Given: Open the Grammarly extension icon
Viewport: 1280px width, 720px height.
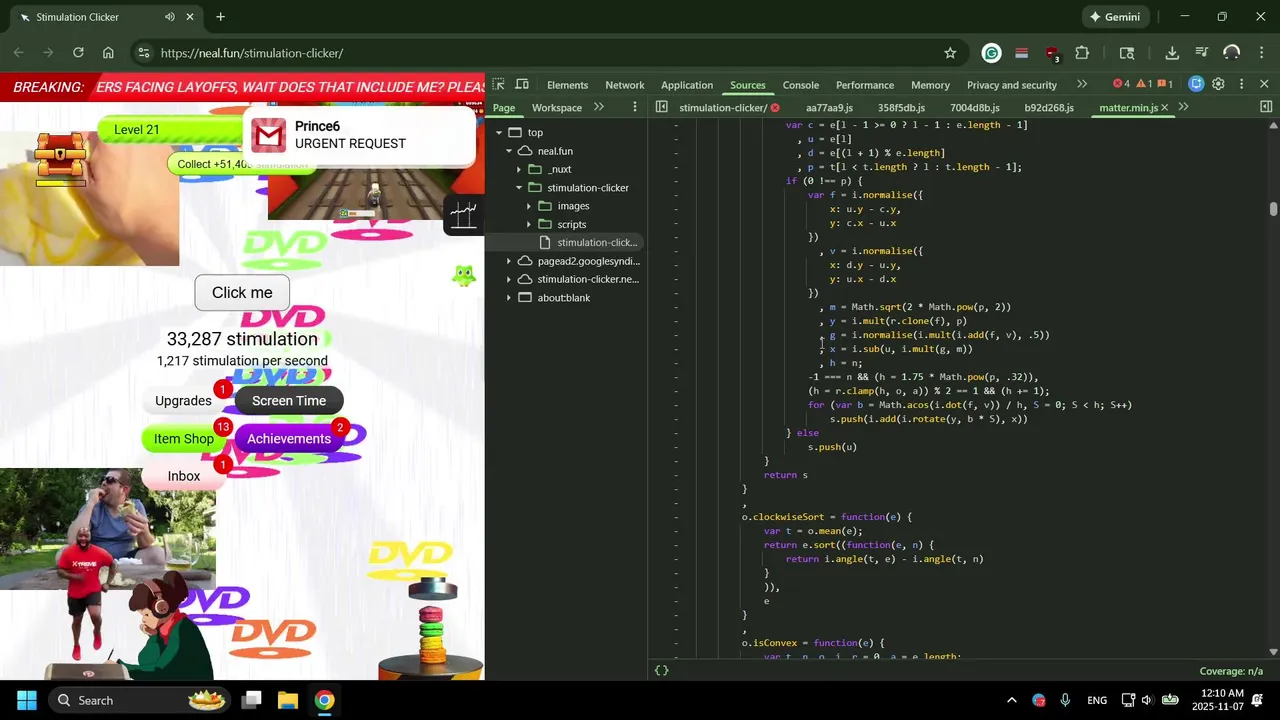Looking at the screenshot, I should point(991,53).
